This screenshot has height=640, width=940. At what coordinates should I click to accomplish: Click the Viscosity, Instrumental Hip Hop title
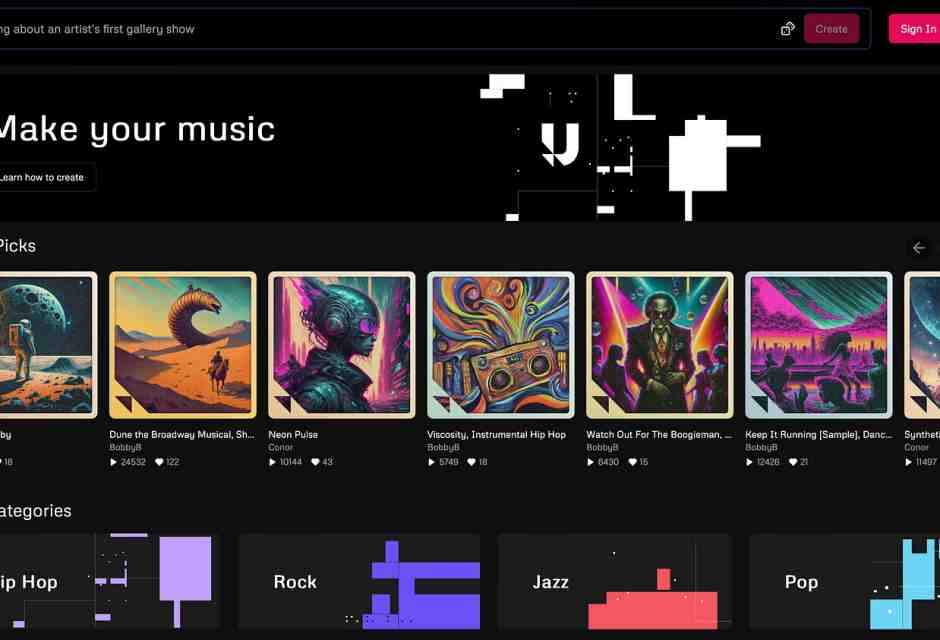[x=496, y=434]
